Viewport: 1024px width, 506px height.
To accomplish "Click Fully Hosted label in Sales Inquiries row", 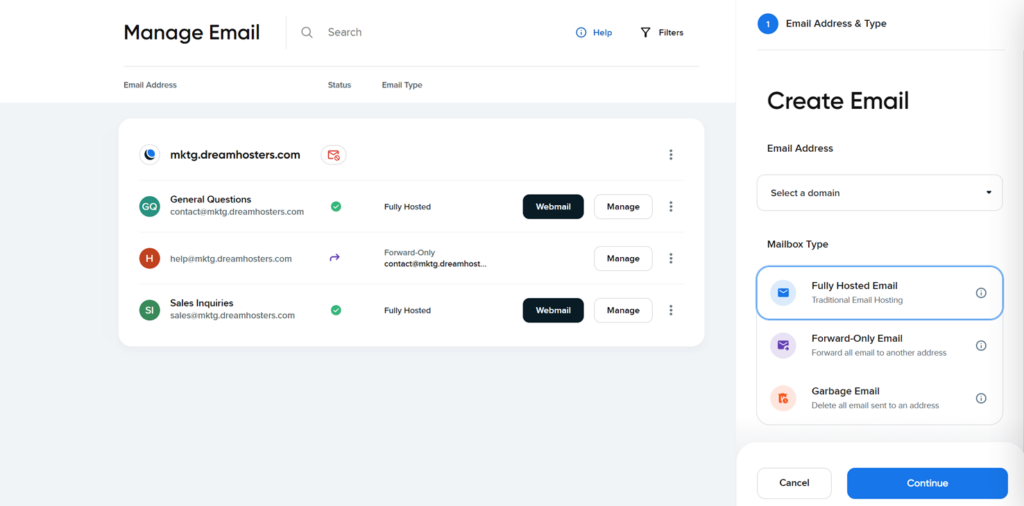I will [408, 311].
